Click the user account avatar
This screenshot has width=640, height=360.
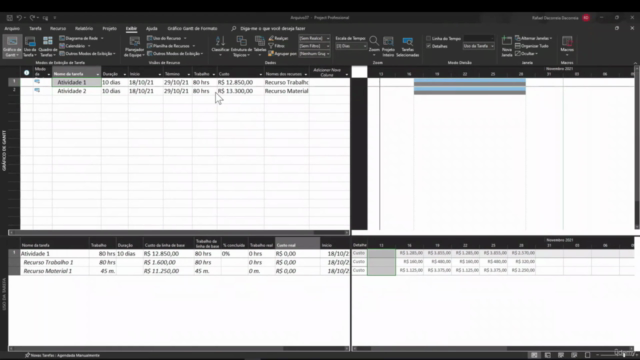coord(586,18)
